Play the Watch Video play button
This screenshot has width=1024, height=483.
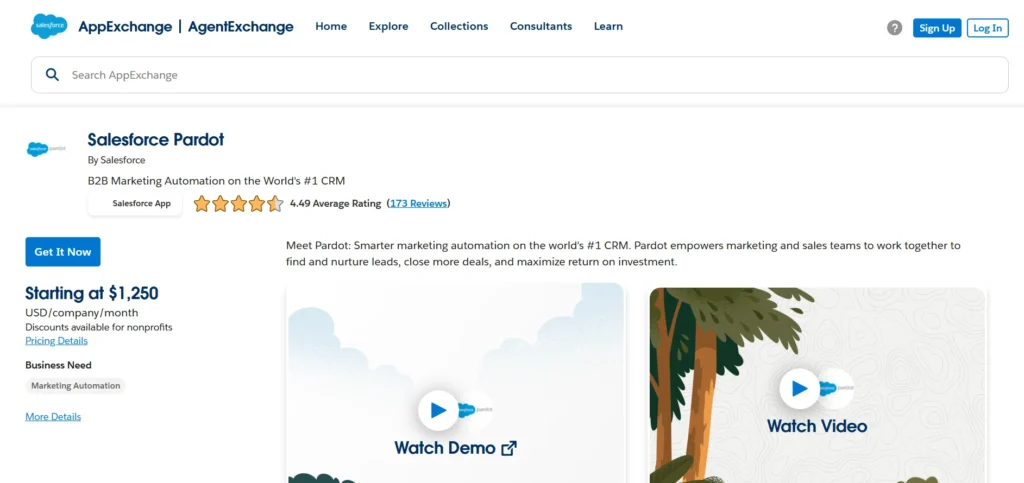[x=799, y=388]
